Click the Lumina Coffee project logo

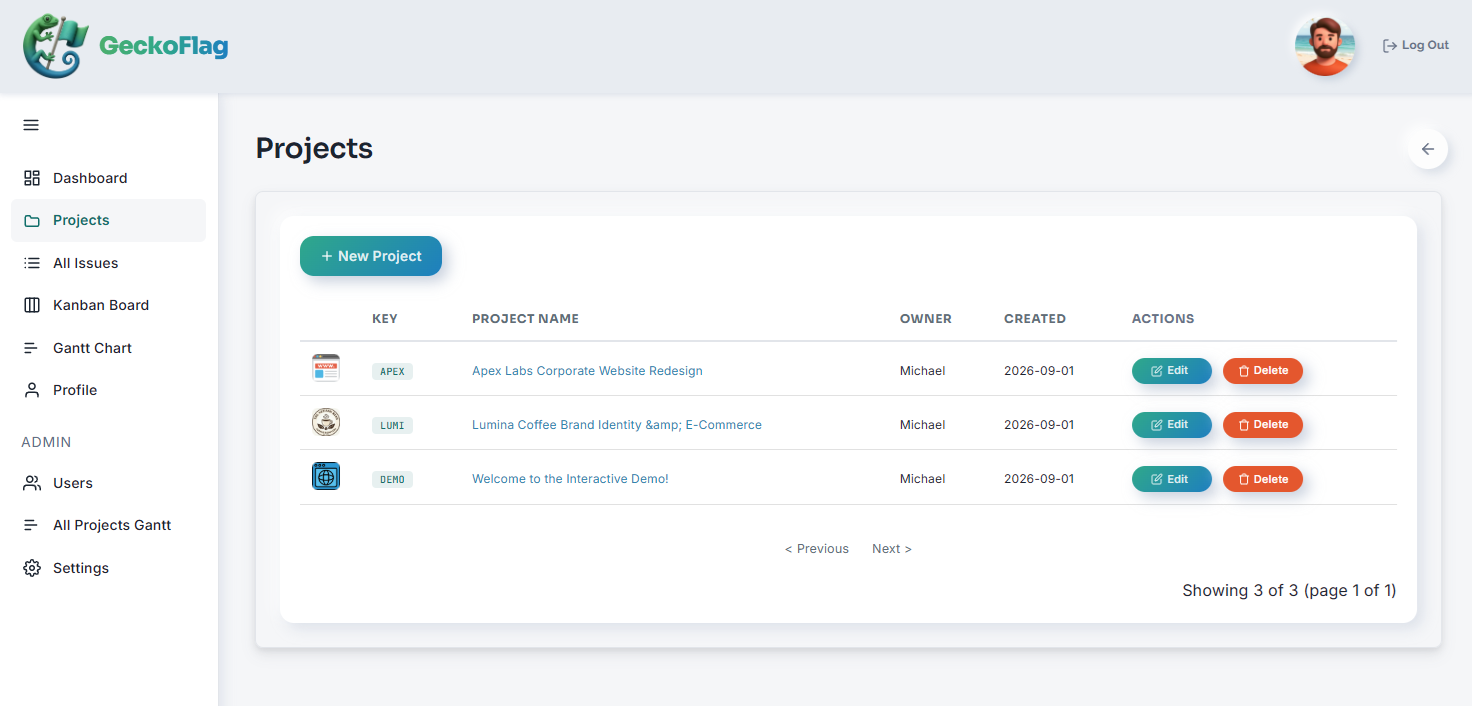(326, 423)
